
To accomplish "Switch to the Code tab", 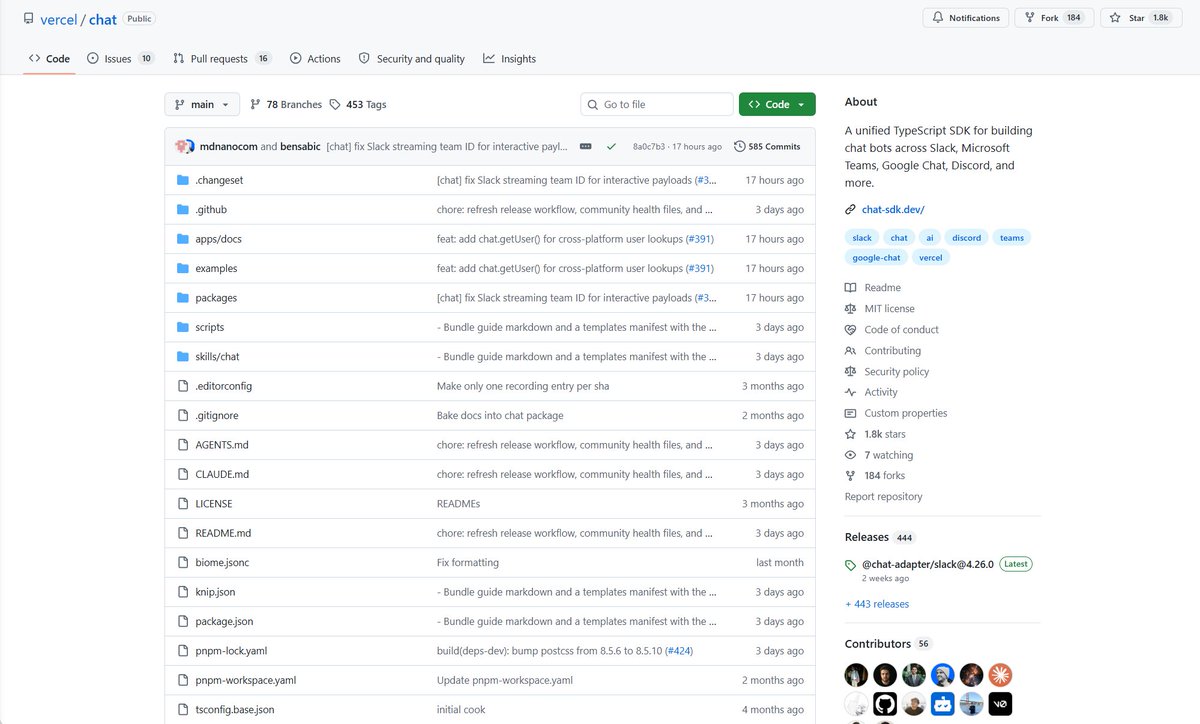I will click(49, 59).
